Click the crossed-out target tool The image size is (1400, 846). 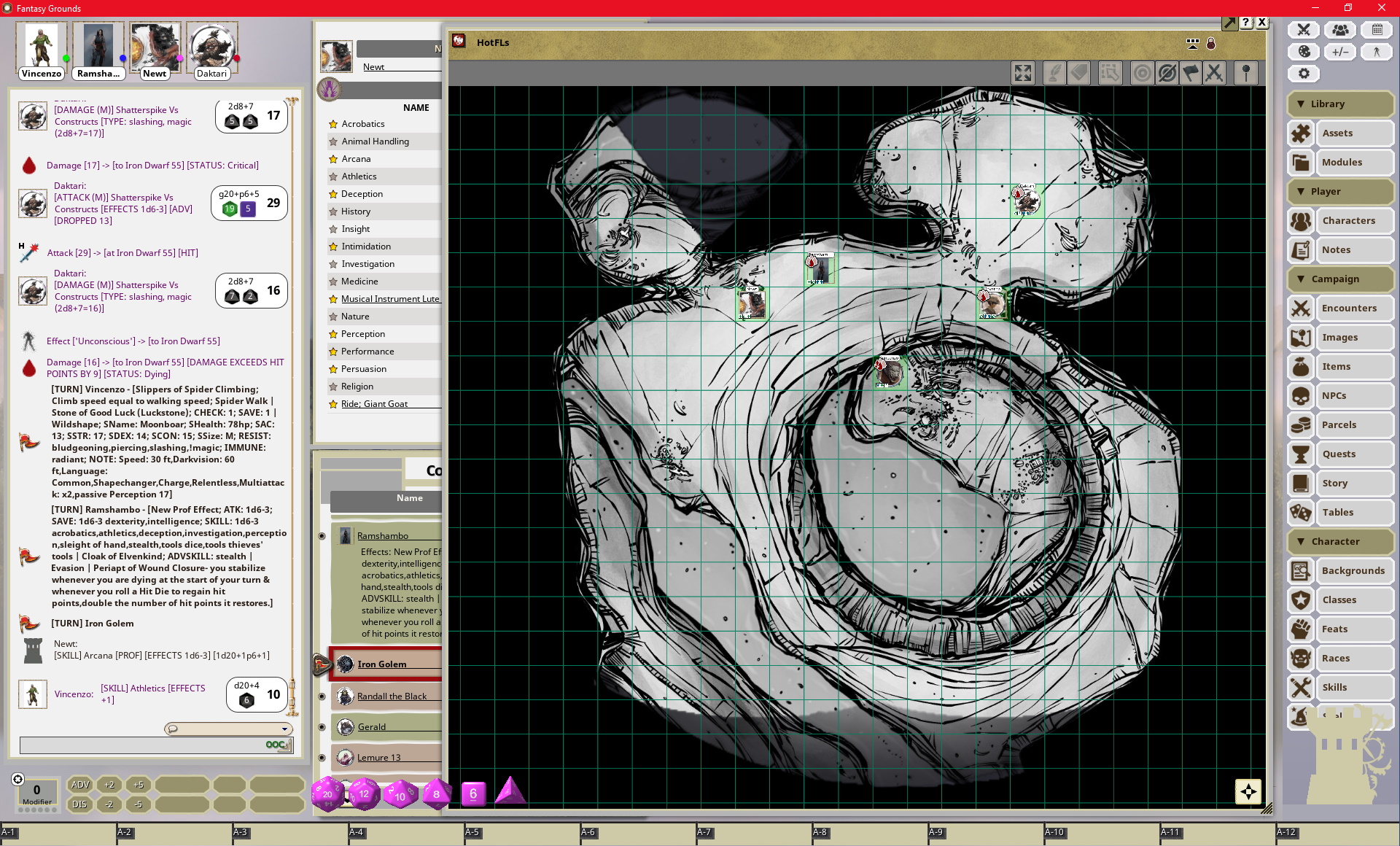click(x=1167, y=73)
